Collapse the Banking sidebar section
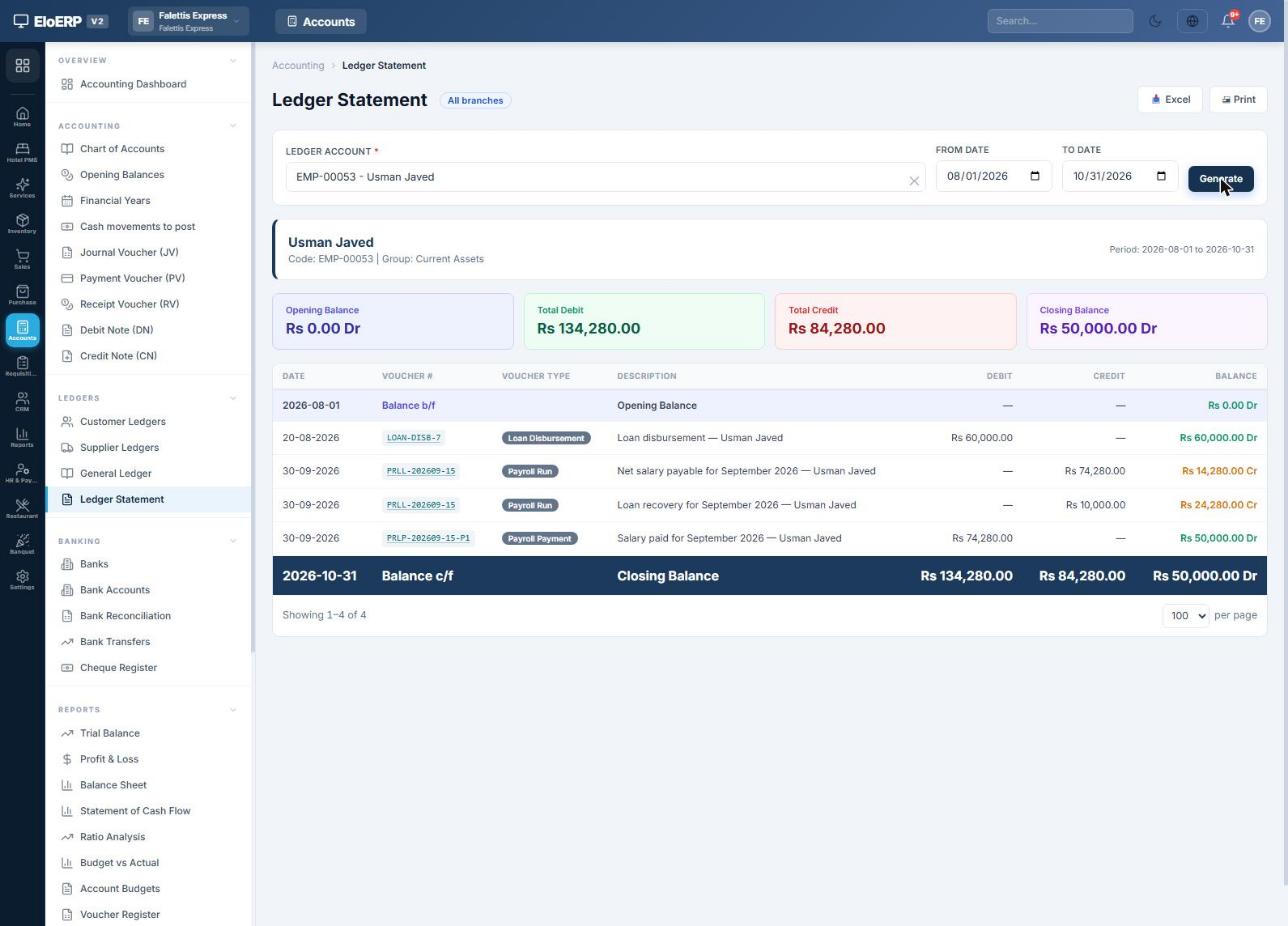This screenshot has height=926, width=1288. pyautogui.click(x=233, y=541)
